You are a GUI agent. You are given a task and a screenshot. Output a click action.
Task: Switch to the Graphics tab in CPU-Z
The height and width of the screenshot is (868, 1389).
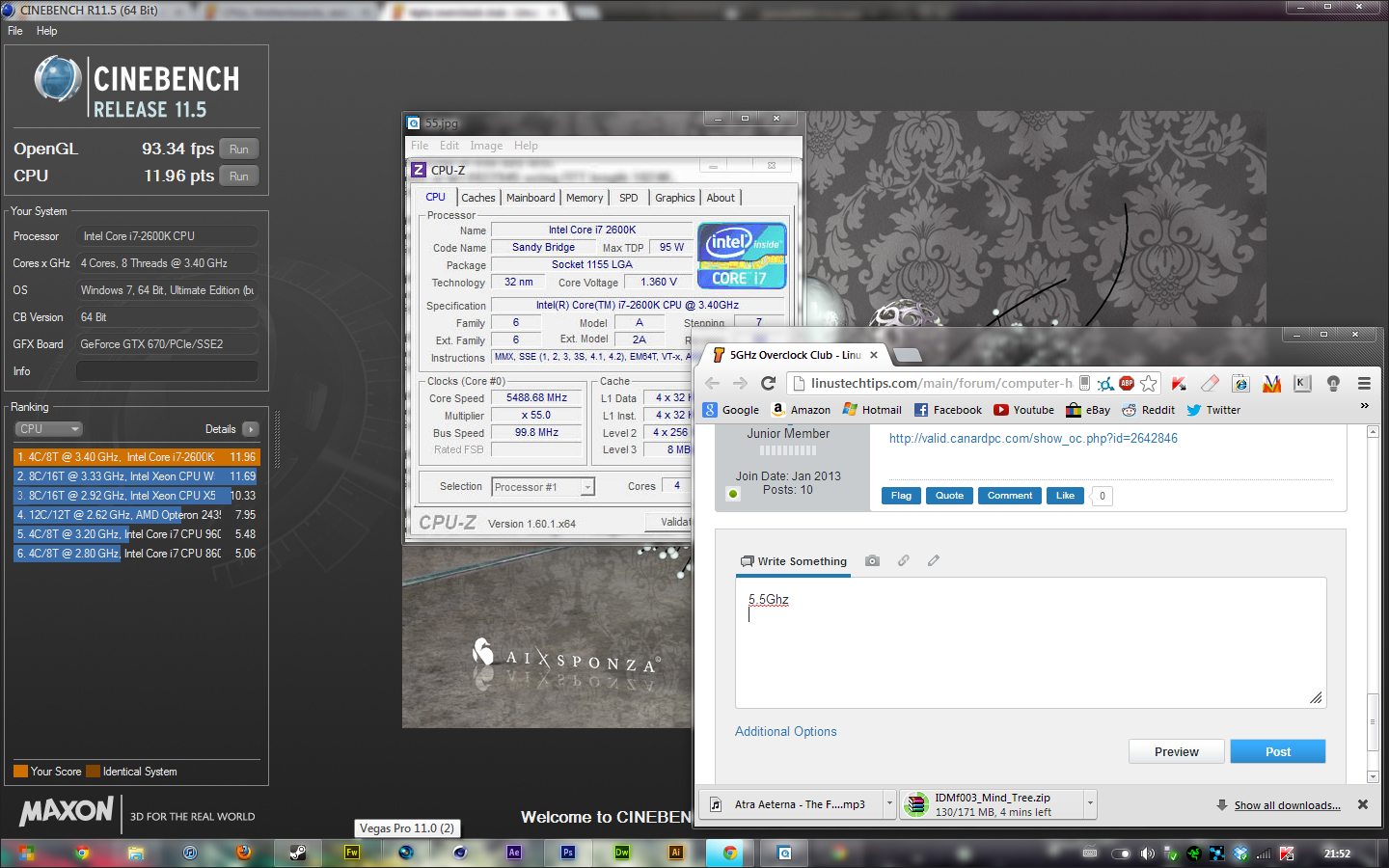pos(674,198)
